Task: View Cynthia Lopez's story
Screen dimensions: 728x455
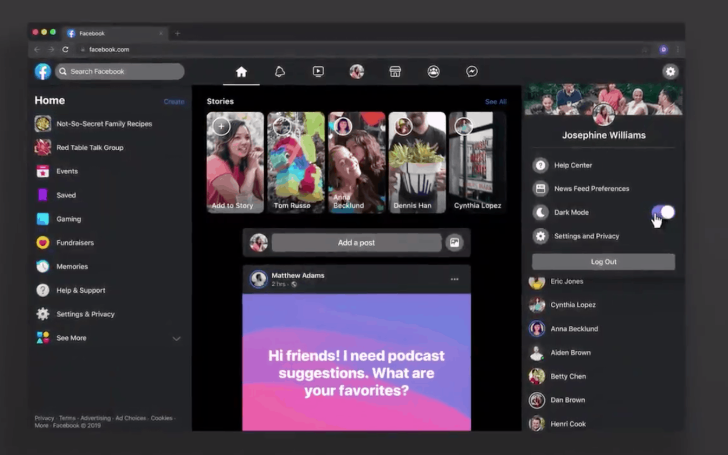Action: 477,162
